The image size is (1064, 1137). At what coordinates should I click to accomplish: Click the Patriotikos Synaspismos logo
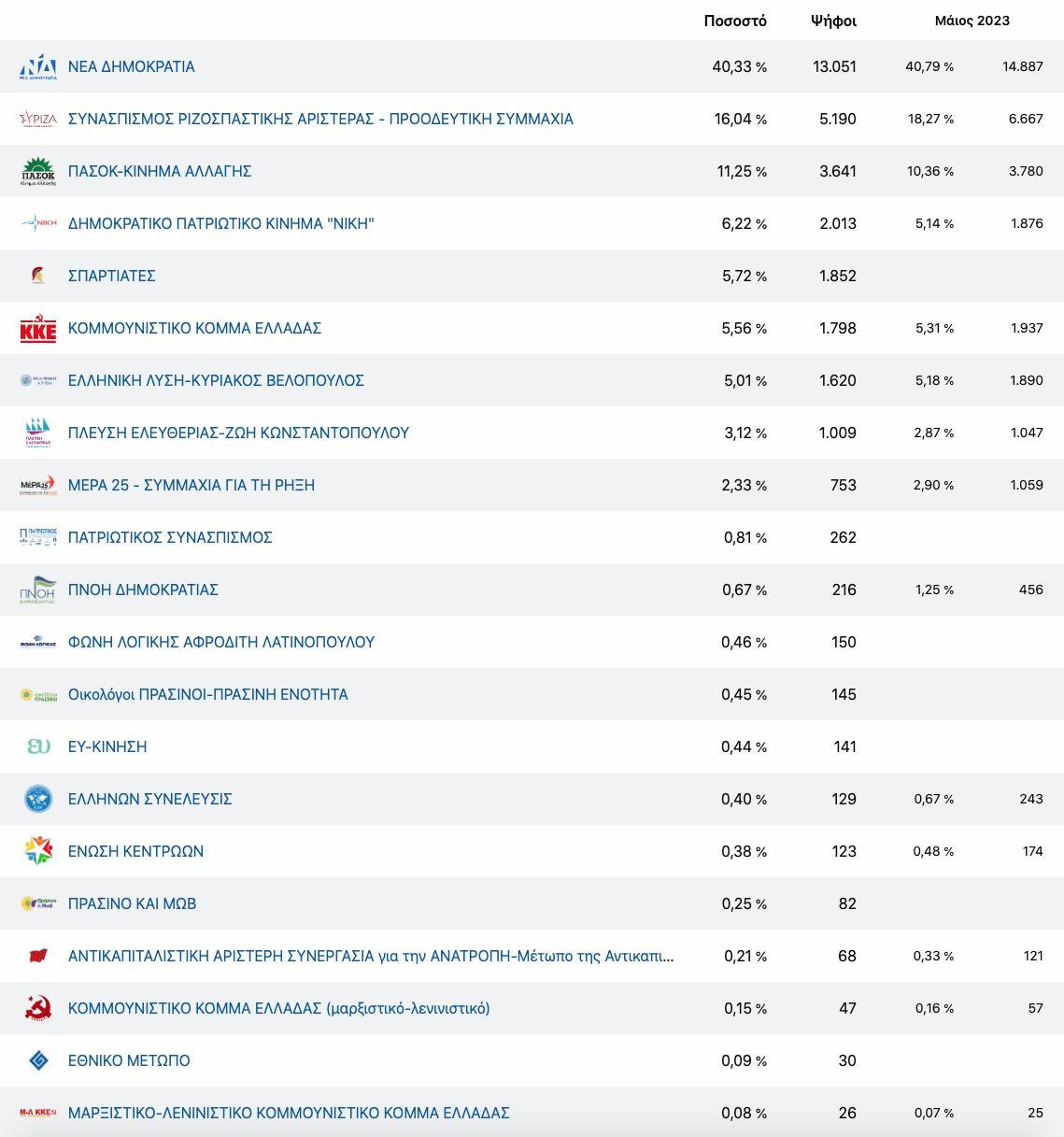[38, 537]
